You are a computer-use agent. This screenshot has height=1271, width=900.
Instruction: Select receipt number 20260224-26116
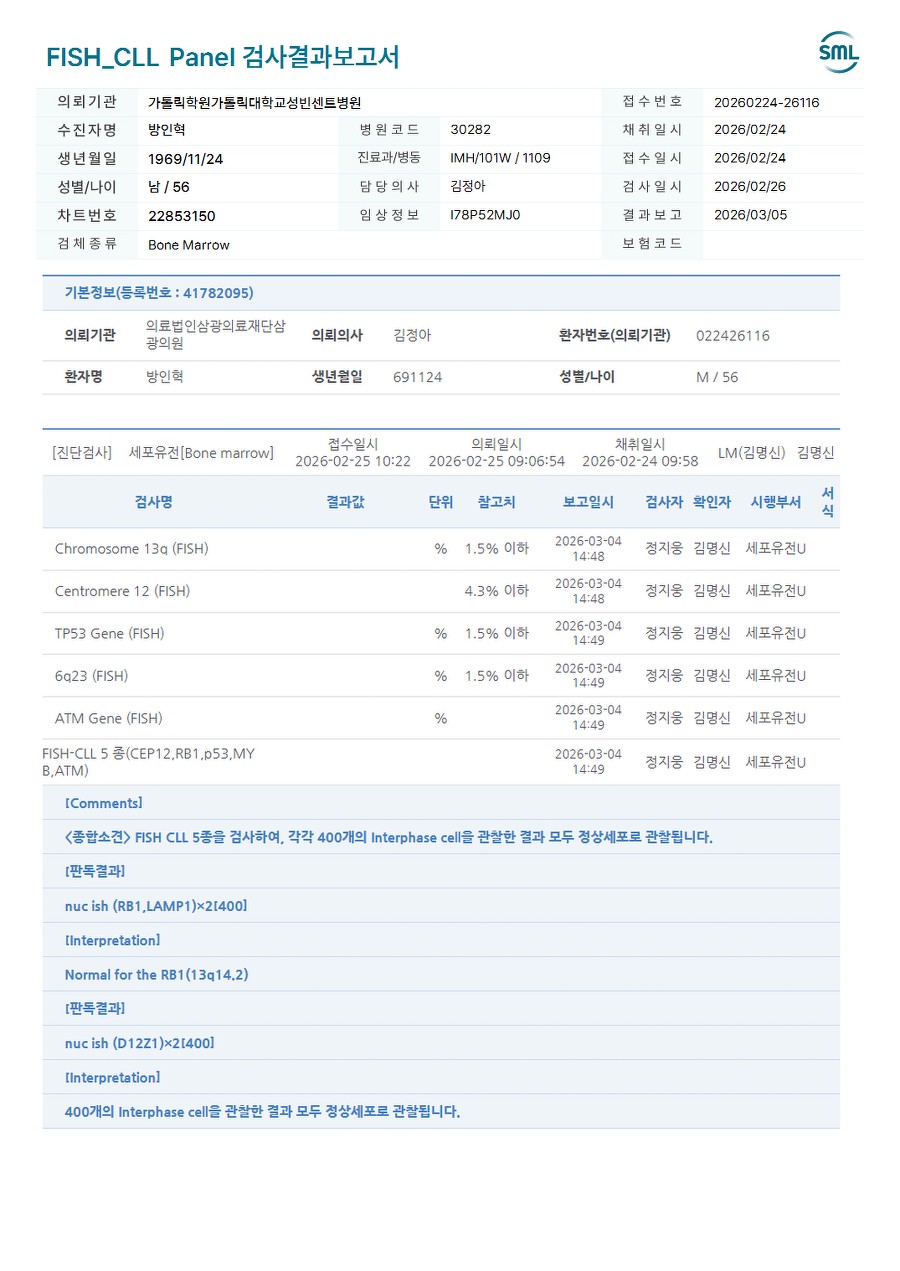(767, 102)
